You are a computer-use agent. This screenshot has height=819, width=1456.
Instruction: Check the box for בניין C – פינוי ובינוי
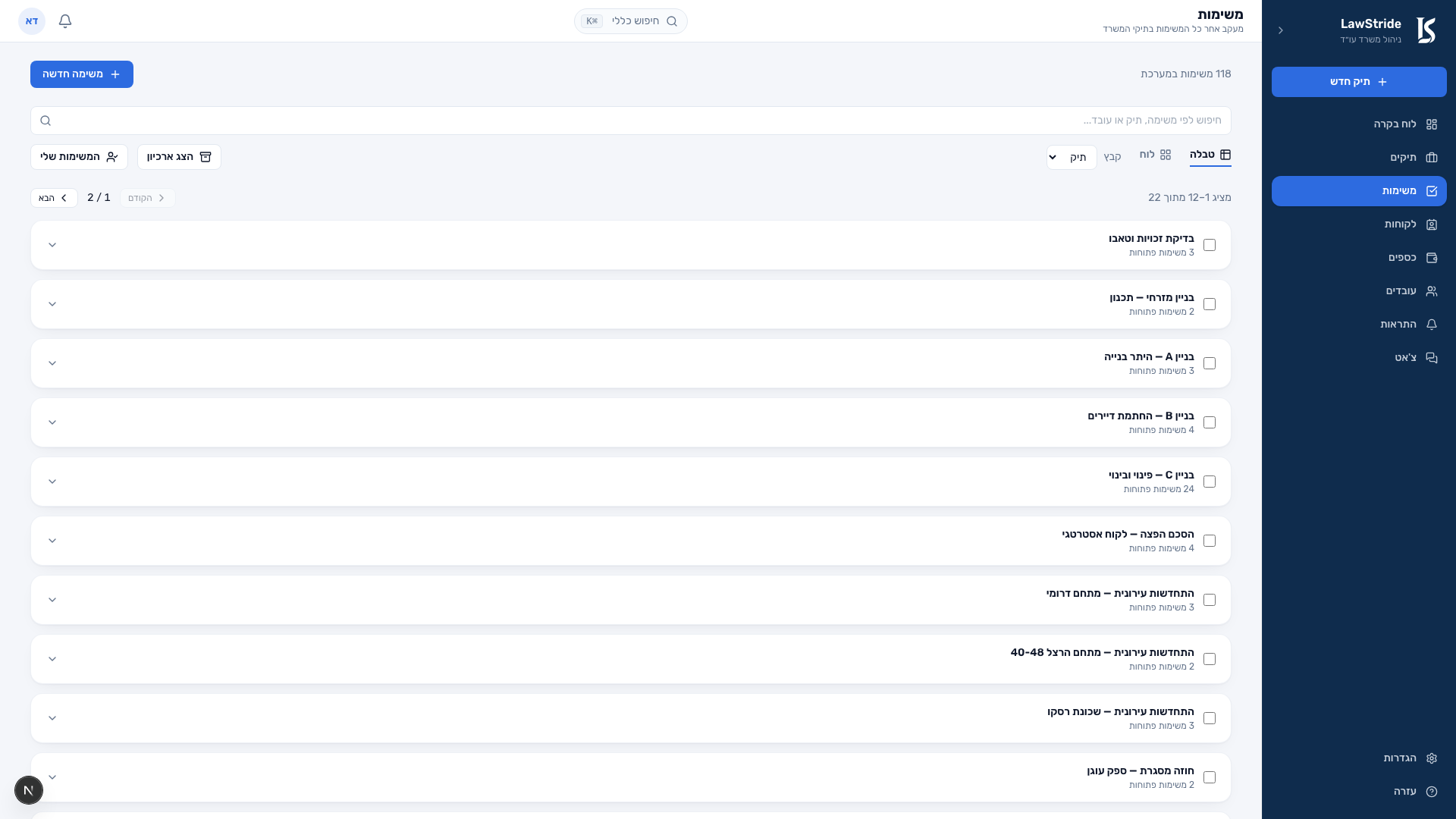pyautogui.click(x=1210, y=482)
